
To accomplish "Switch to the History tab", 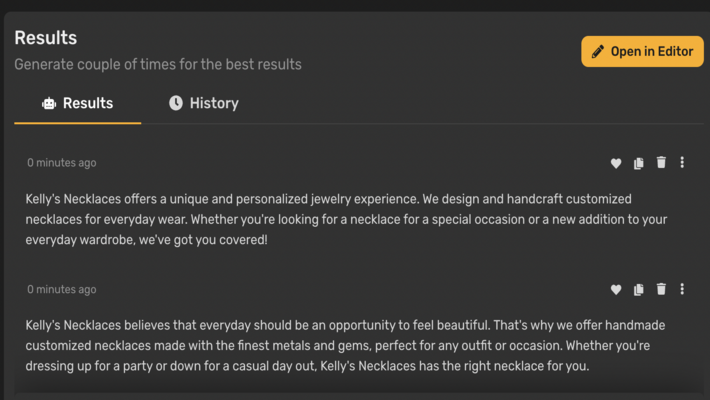I will pyautogui.click(x=204, y=103).
